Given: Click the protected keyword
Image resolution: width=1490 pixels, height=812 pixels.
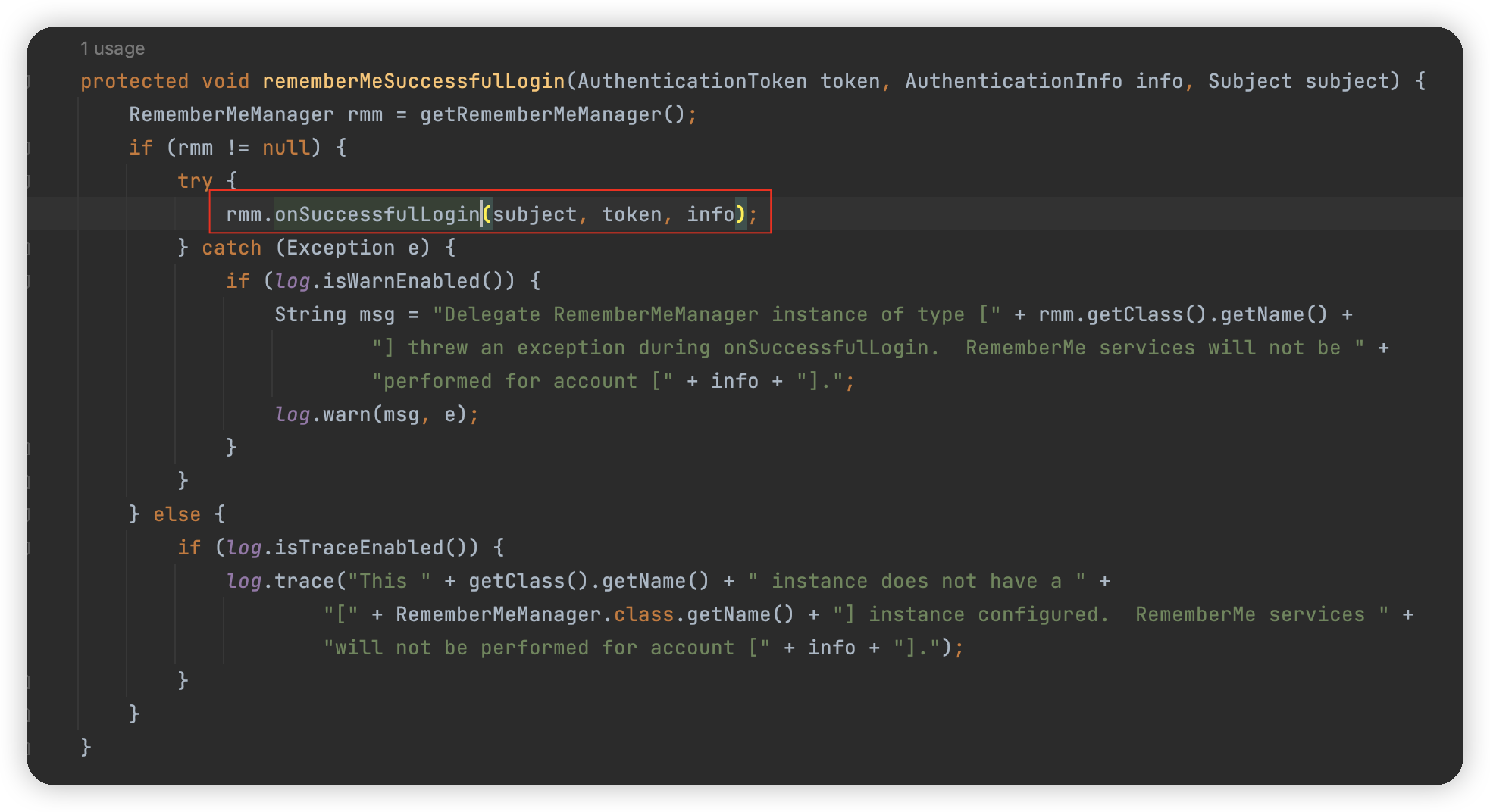Looking at the screenshot, I should coord(134,81).
